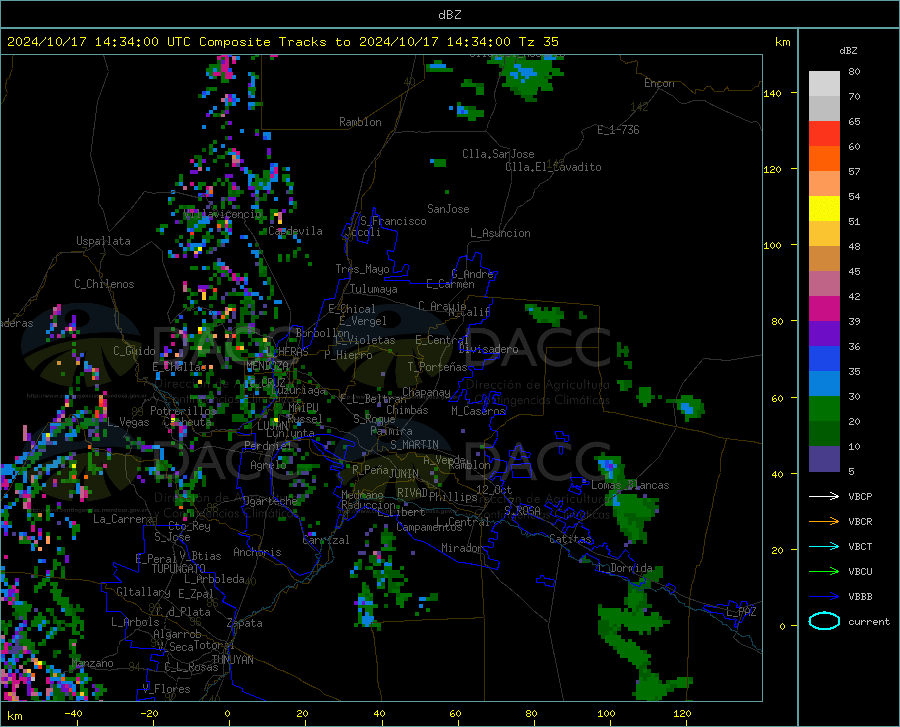Screen dimensions: 900x727
Task: Select the magenta 42 dBZ color swatch
Action: point(824,308)
